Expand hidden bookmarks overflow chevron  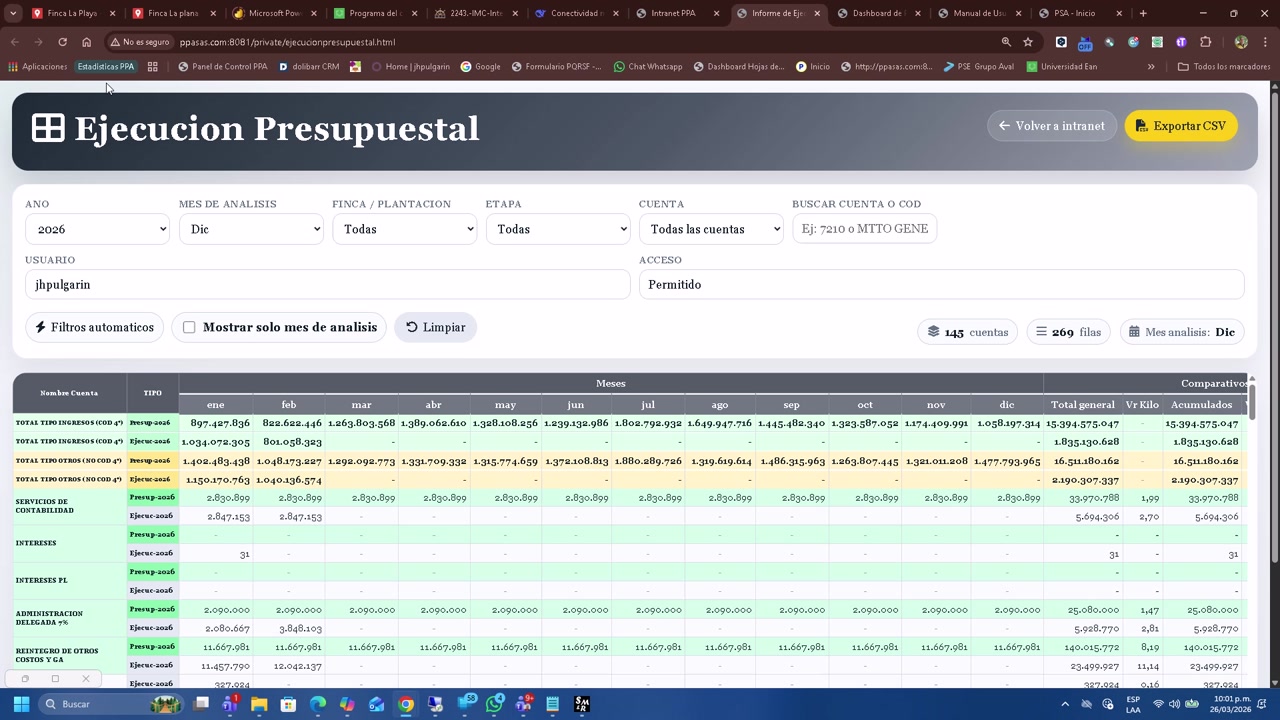[x=1151, y=67]
